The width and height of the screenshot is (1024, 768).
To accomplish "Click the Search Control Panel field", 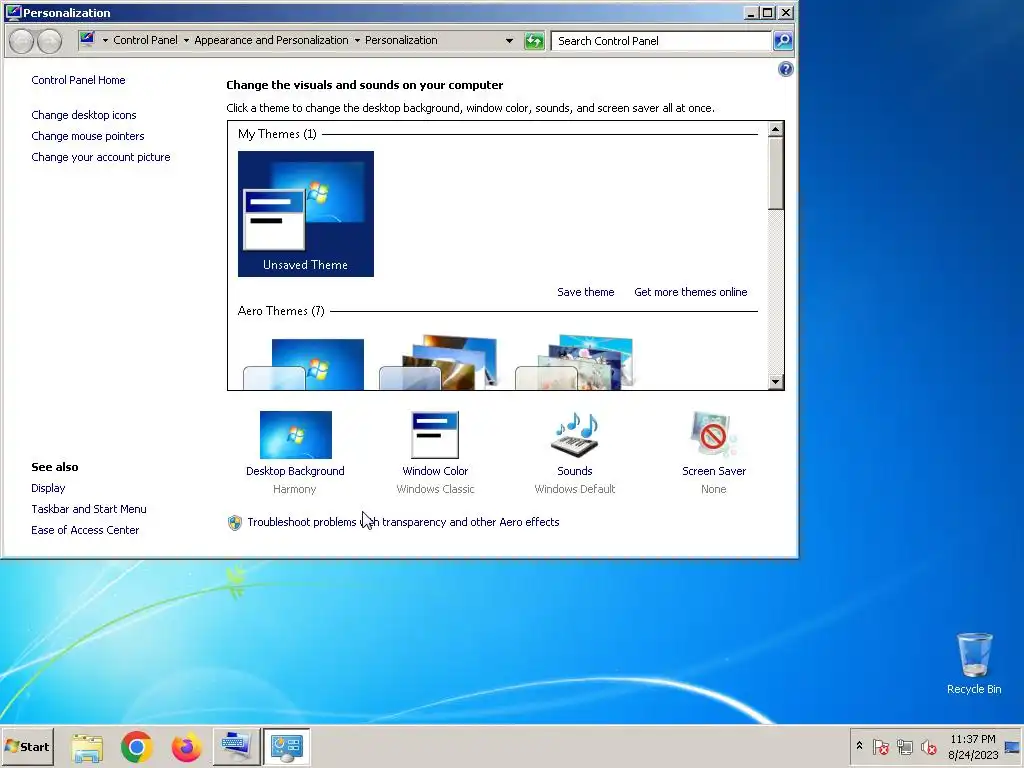I will coord(661,40).
